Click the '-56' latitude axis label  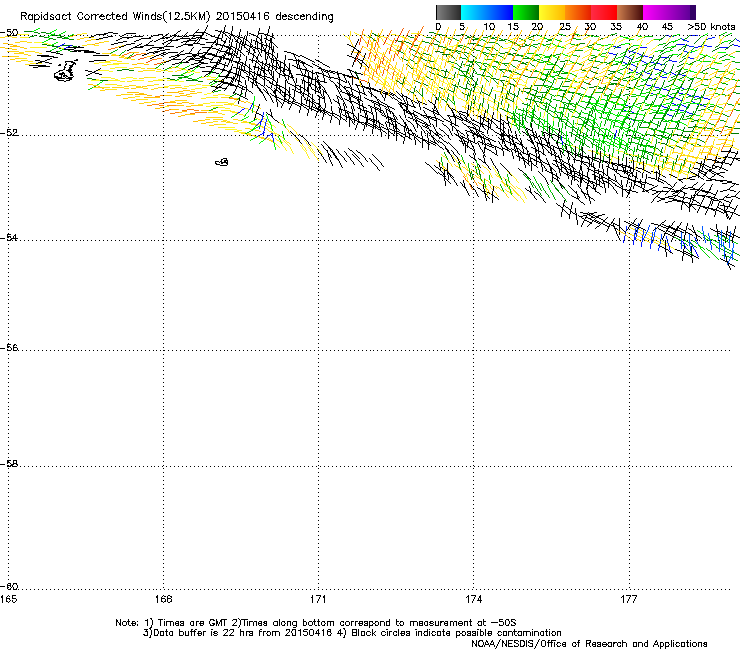click(x=9, y=347)
